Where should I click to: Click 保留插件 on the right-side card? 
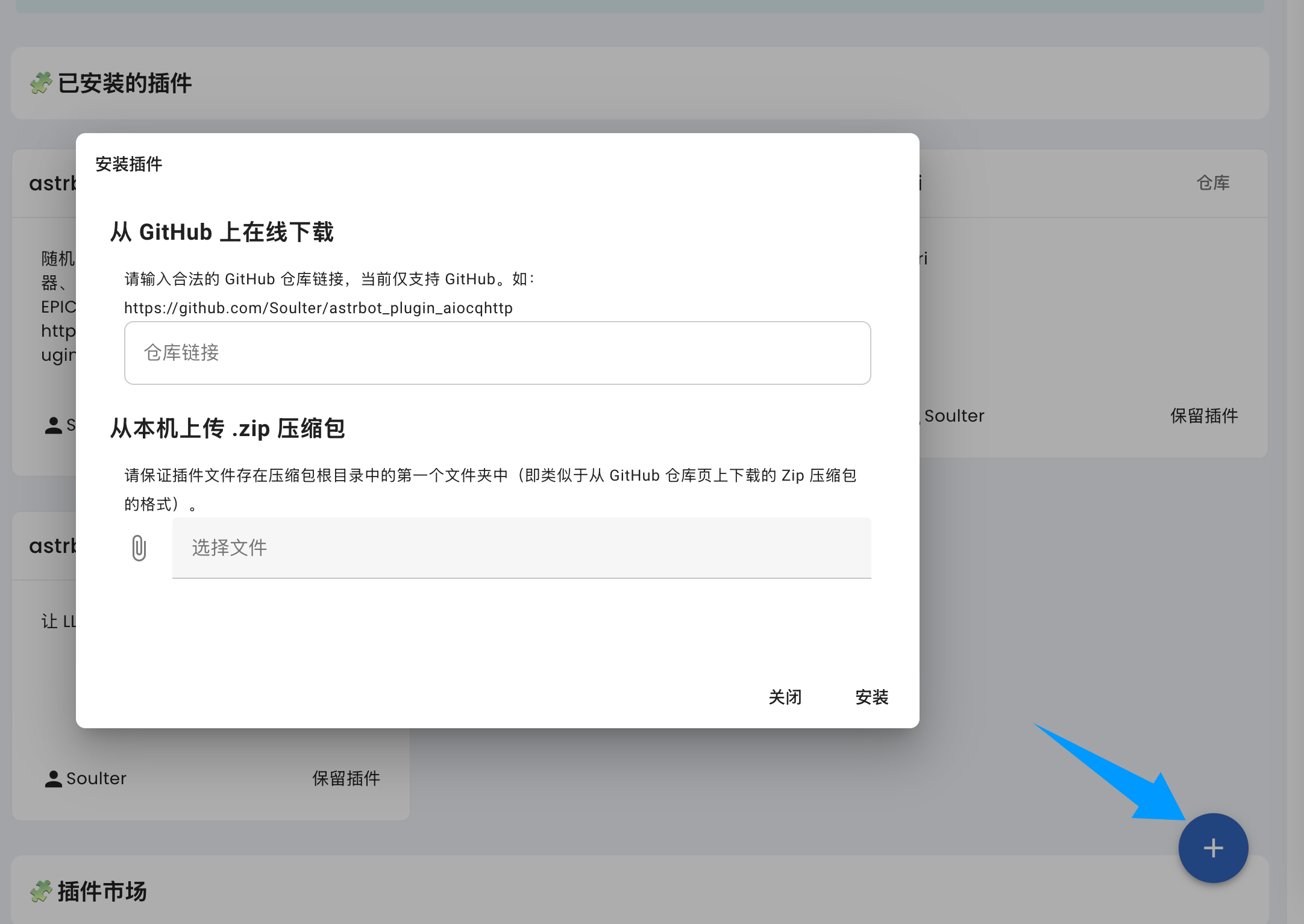point(1203,416)
